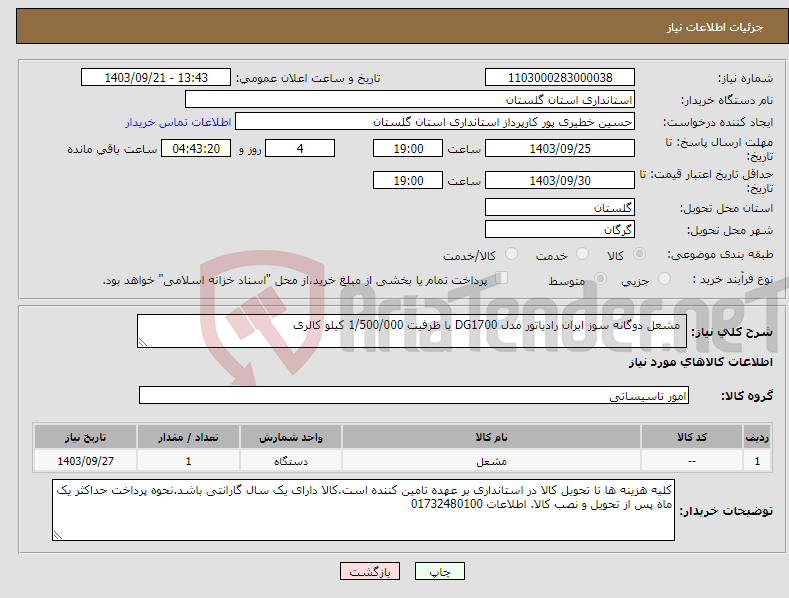789x598 pixels.
Task: Click the بازگشت back button
Action: point(370,572)
